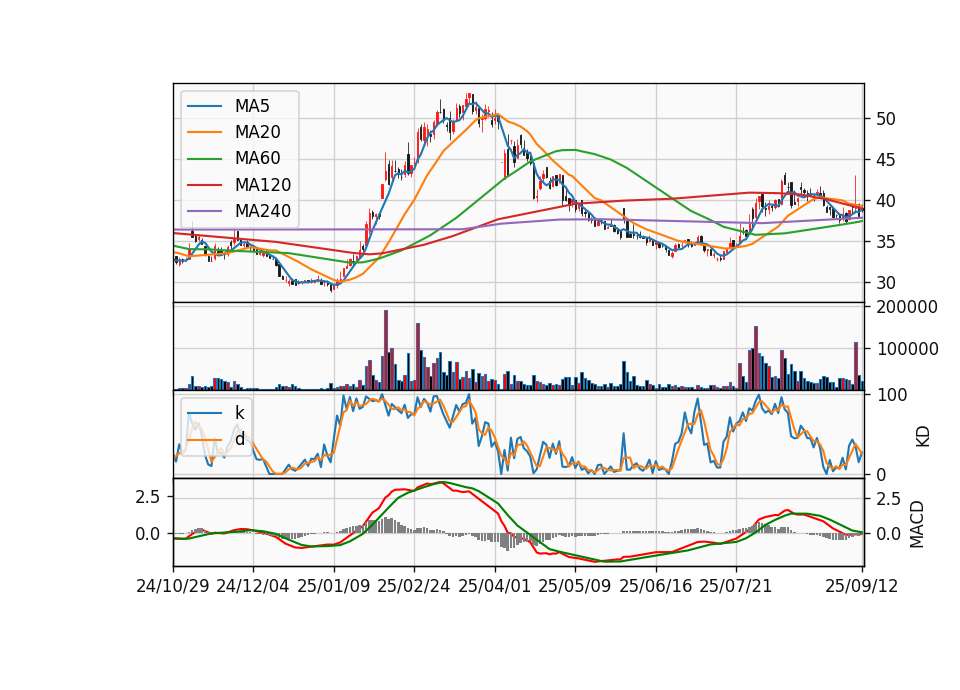Click the KD axis label
960x690 pixels.
click(x=922, y=437)
